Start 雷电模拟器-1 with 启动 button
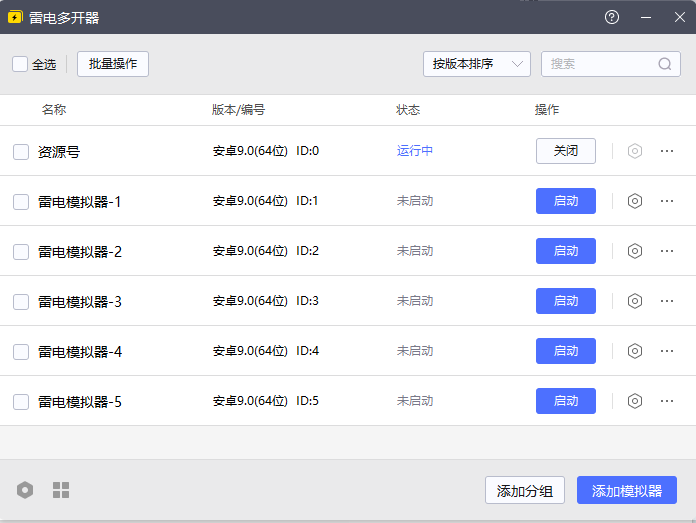The image size is (696, 523). click(566, 201)
